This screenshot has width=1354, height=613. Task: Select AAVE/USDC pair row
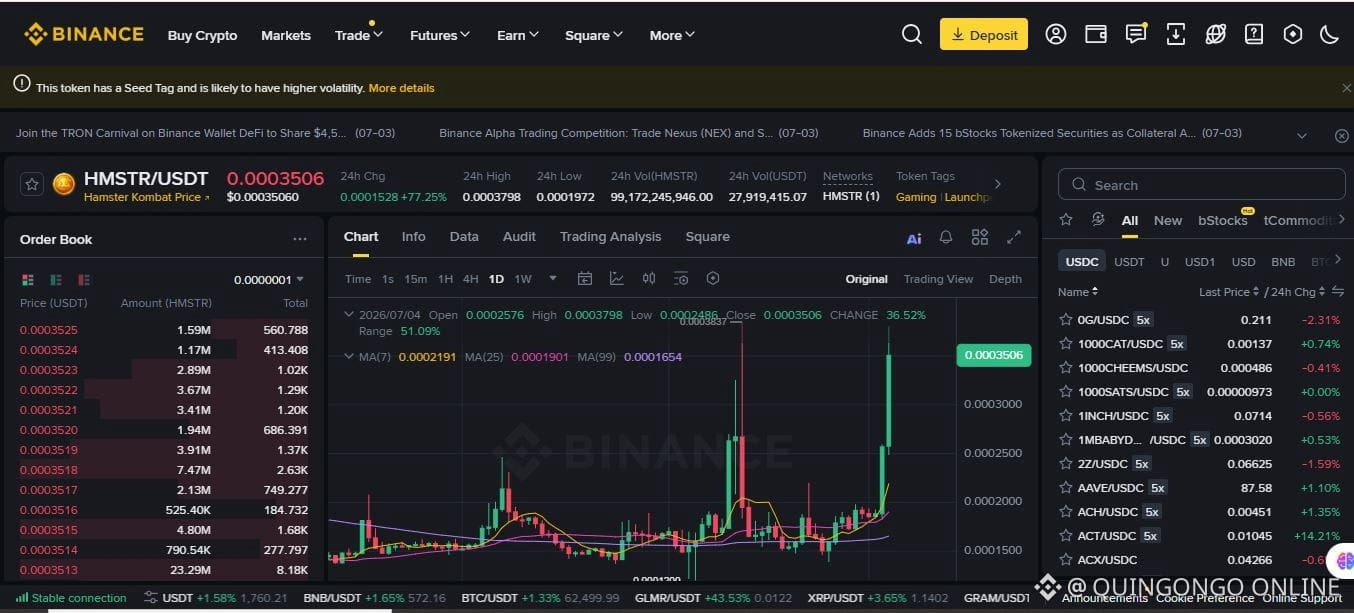coord(1200,488)
